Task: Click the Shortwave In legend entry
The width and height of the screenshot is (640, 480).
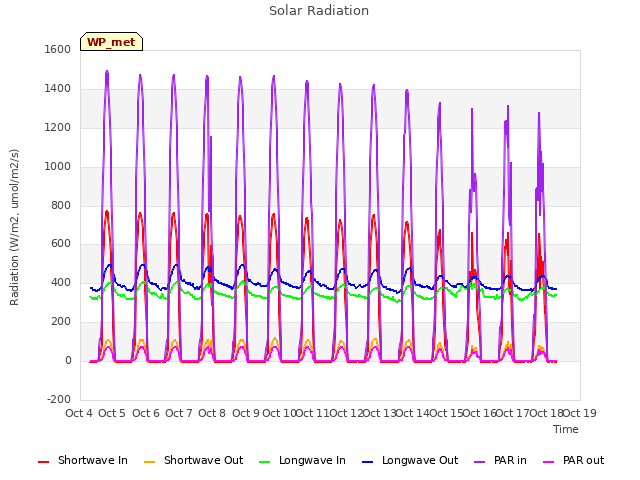Action: point(83,460)
